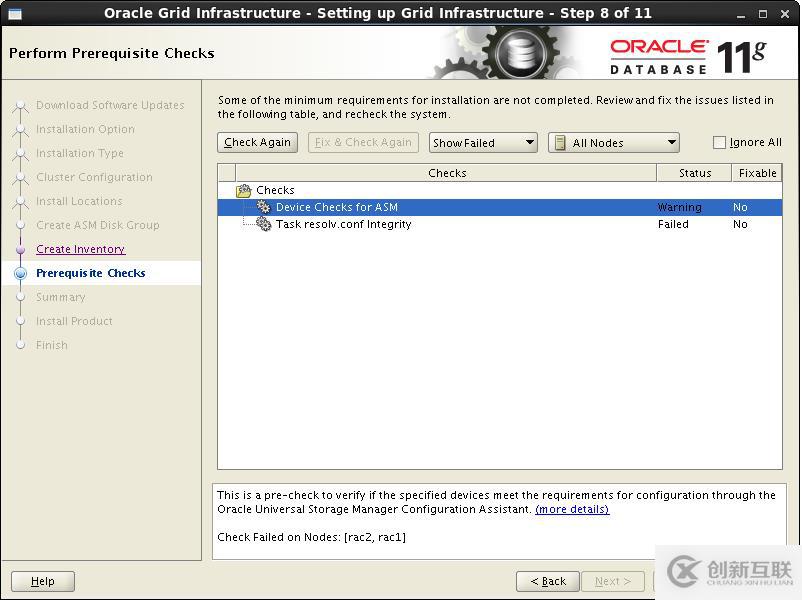This screenshot has width=802, height=600.
Task: Click the Warning status cell
Action: tap(679, 207)
